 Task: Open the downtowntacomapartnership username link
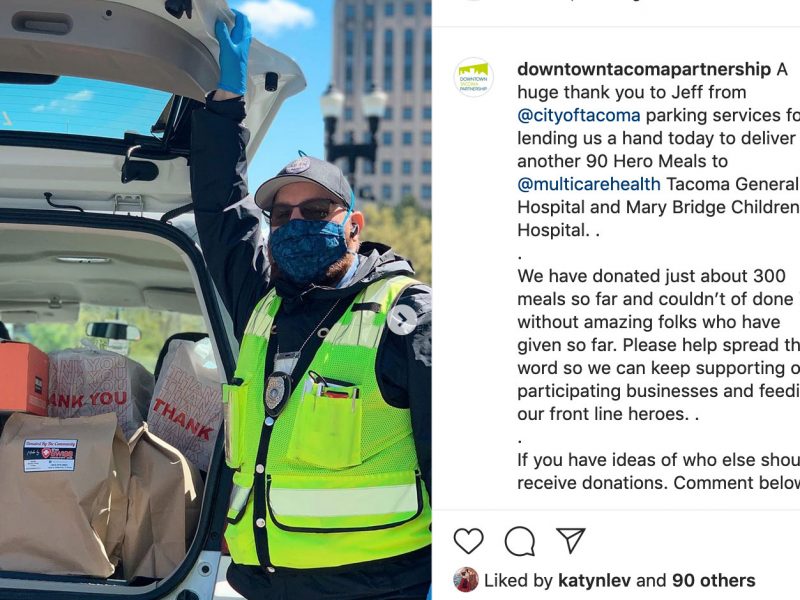click(644, 69)
